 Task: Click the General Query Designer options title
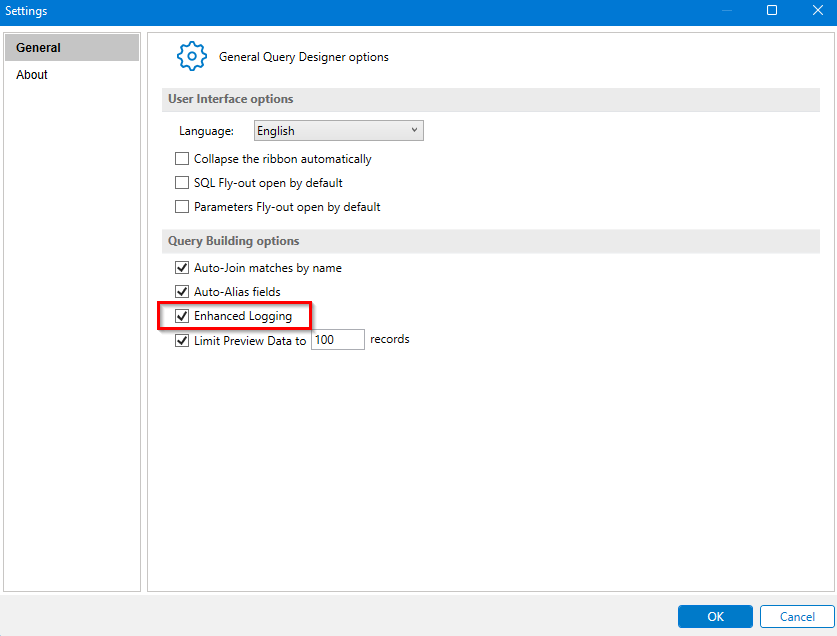(304, 57)
